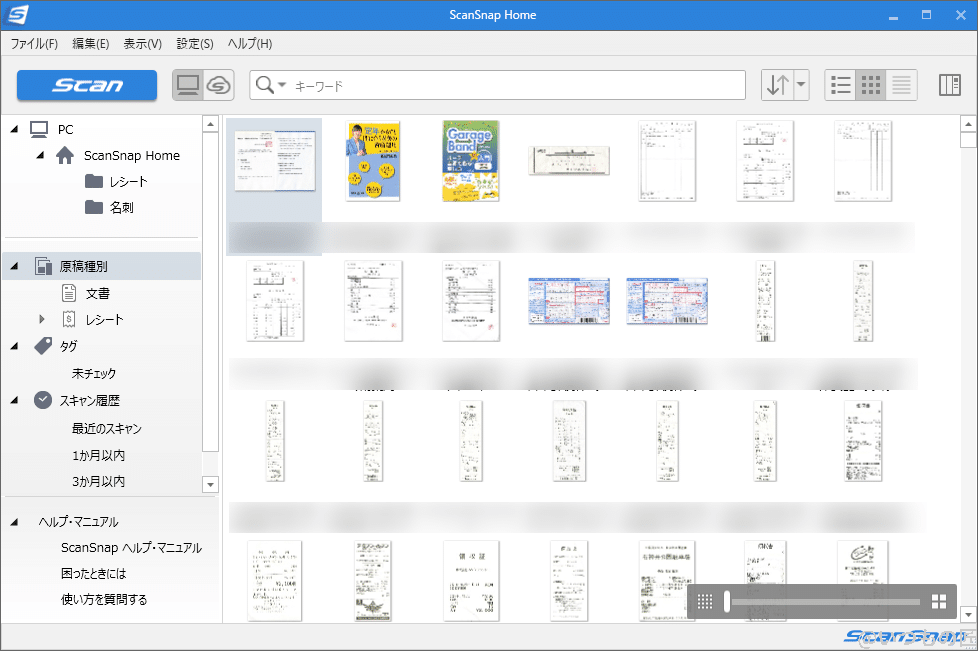978x651 pixels.
Task: Collapse the スキャン履歴 section
Action: tap(16, 400)
